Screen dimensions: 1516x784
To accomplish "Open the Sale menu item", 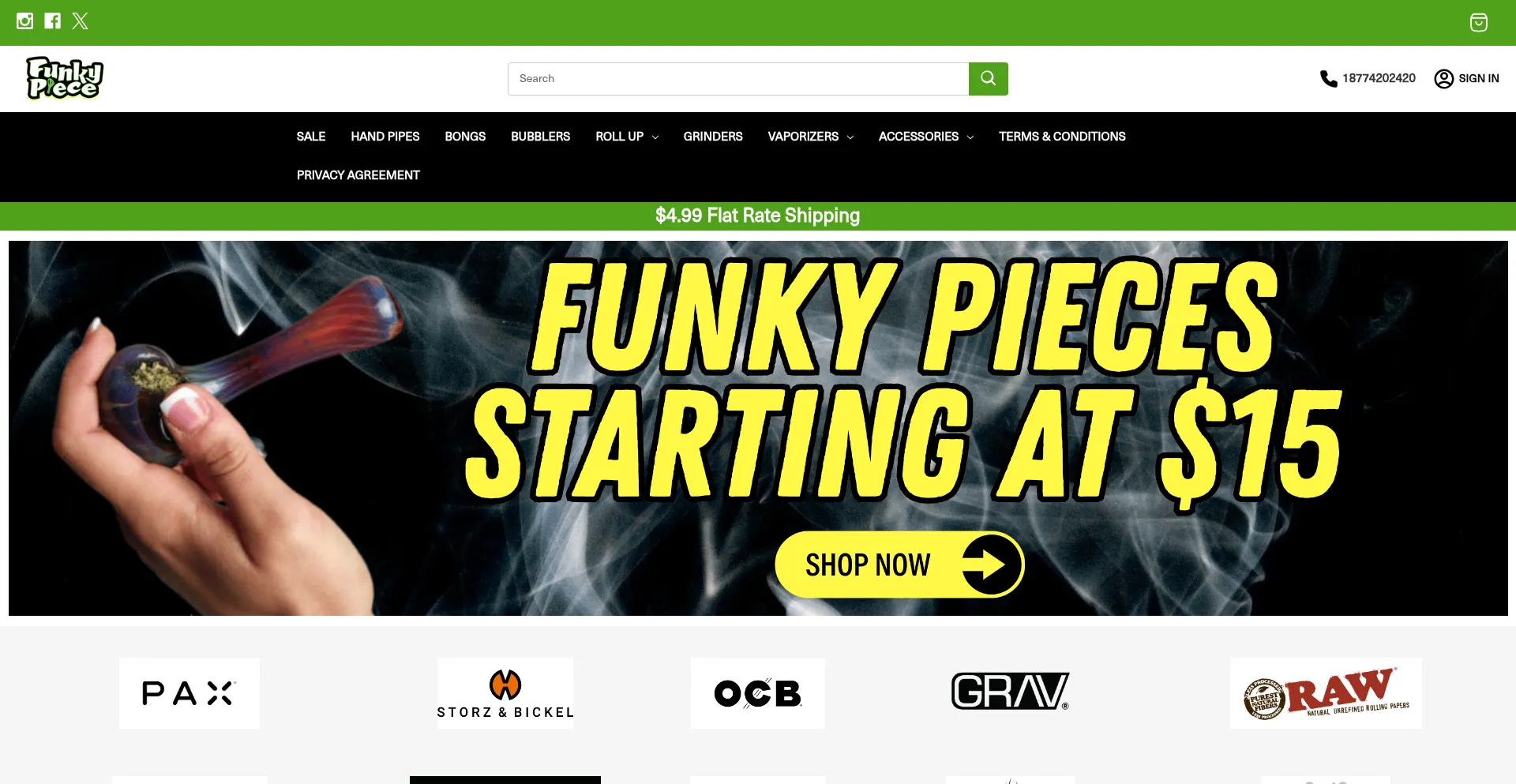I will (311, 137).
